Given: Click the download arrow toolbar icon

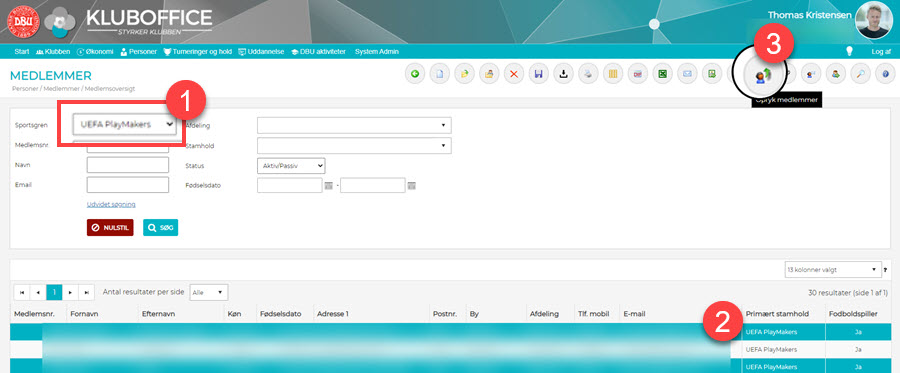Looking at the screenshot, I should pos(563,74).
